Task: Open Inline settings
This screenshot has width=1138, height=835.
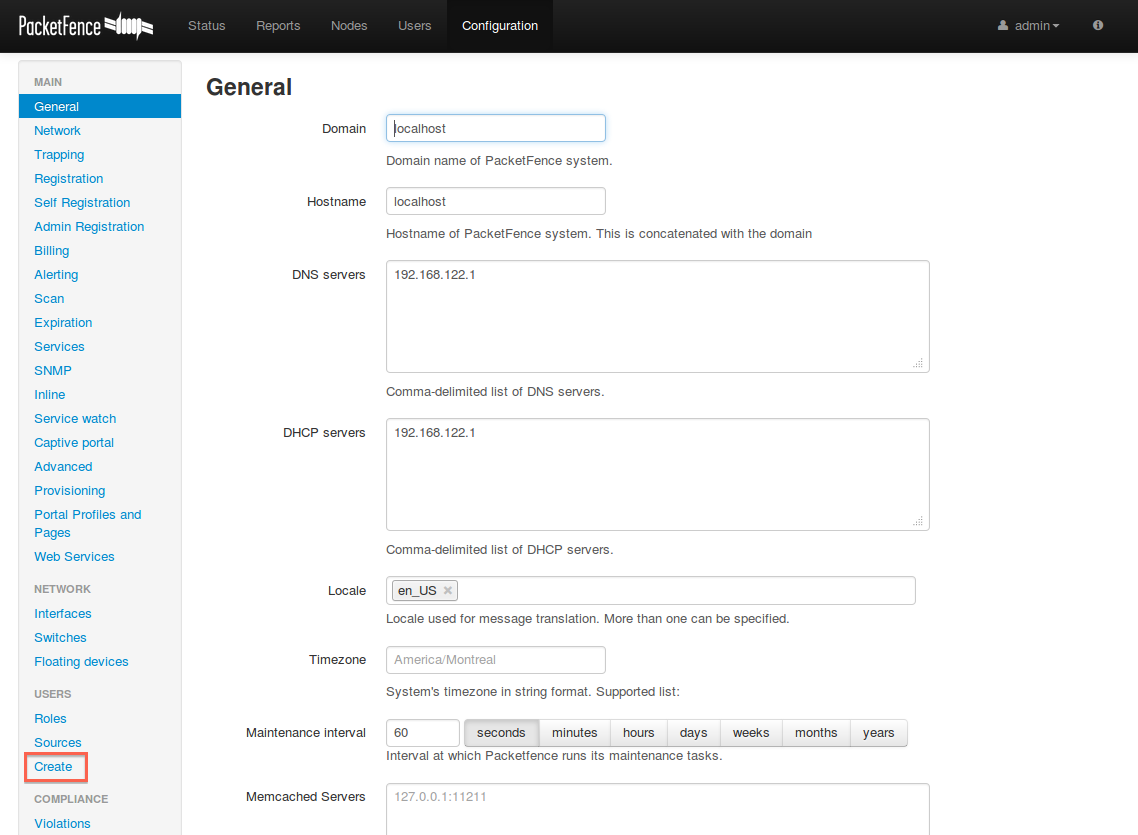Action: click(x=49, y=394)
